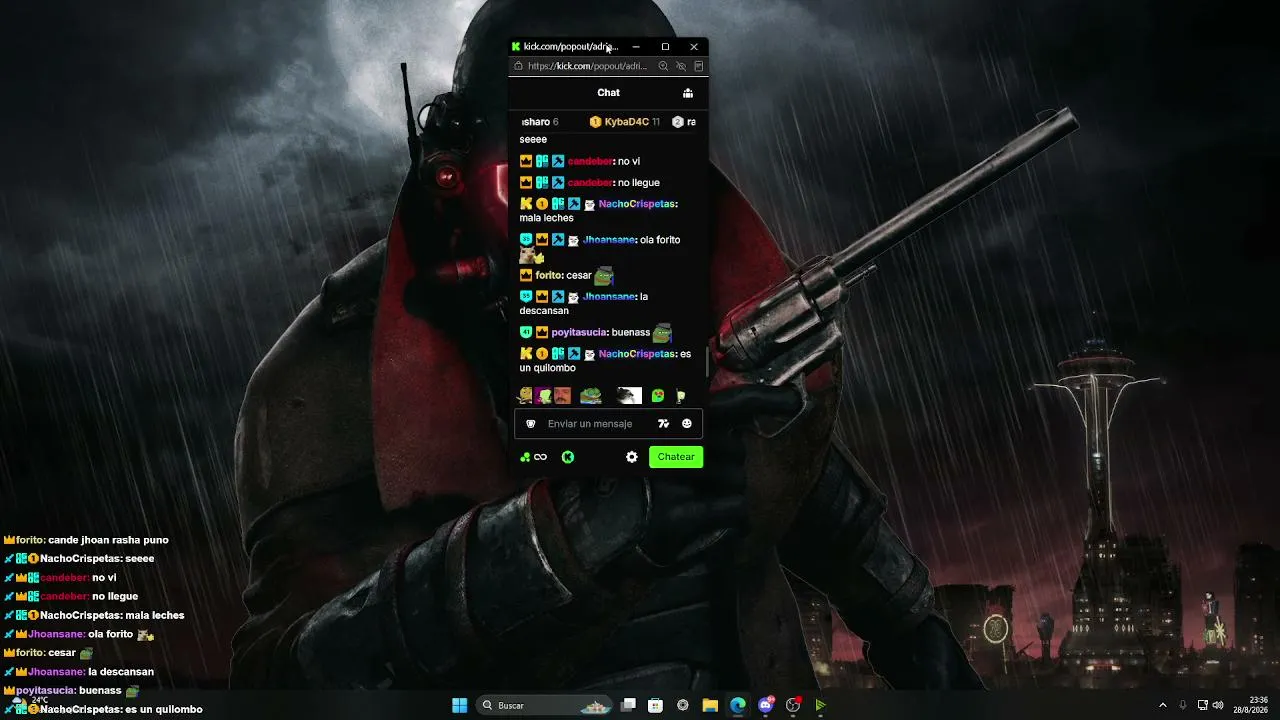
Task: Open chat settings gear icon
Action: click(632, 457)
